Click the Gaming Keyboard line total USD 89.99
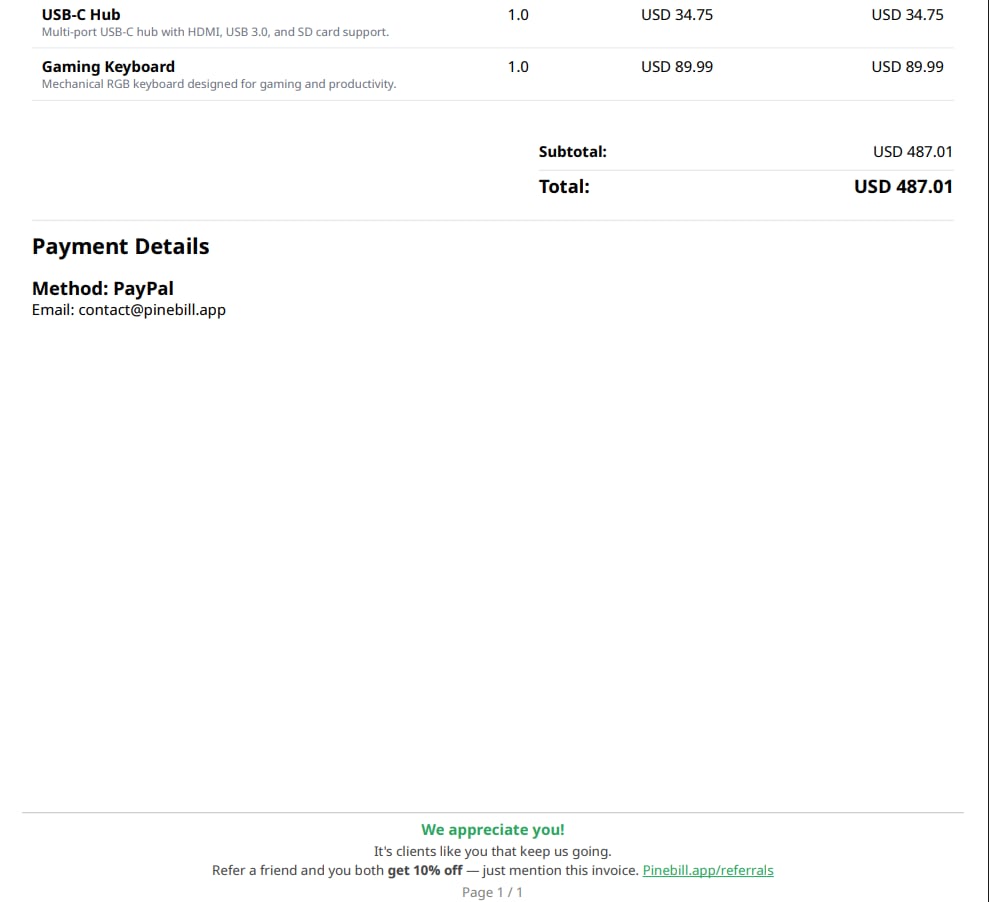This screenshot has height=902, width=989. pyautogui.click(x=907, y=67)
